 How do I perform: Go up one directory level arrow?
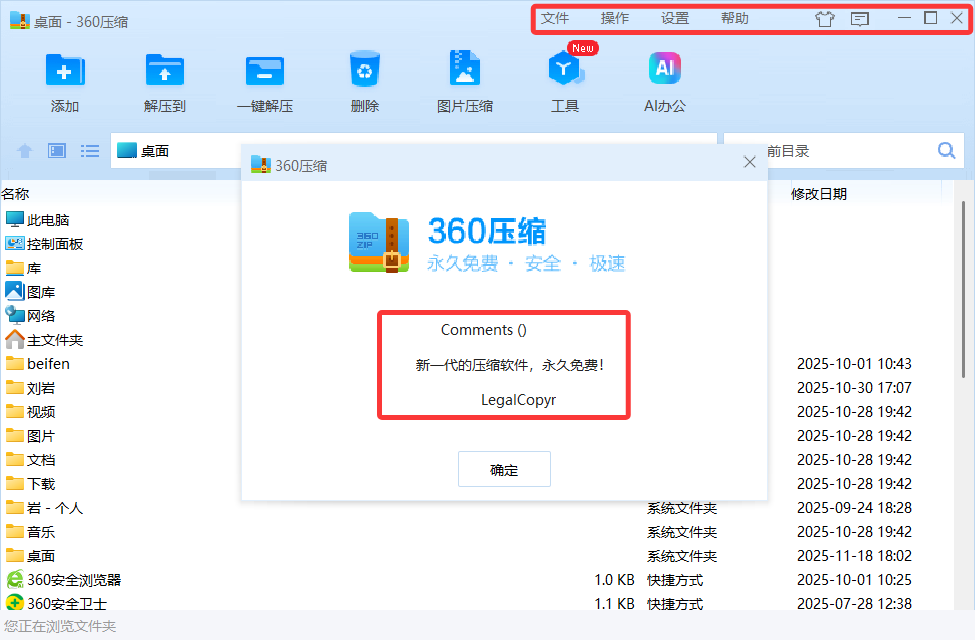[x=25, y=151]
